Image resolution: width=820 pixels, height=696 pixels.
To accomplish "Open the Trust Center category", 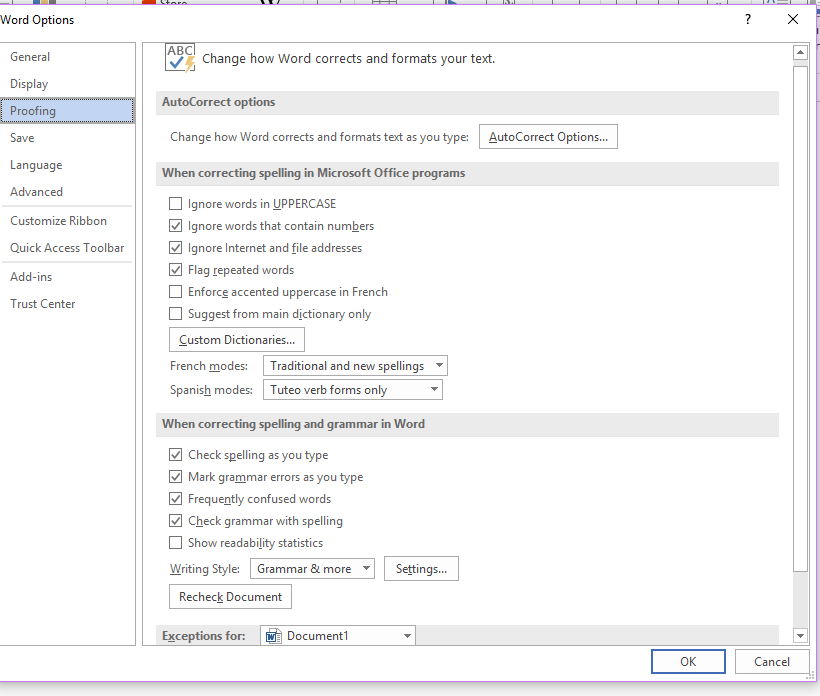I will click(43, 304).
